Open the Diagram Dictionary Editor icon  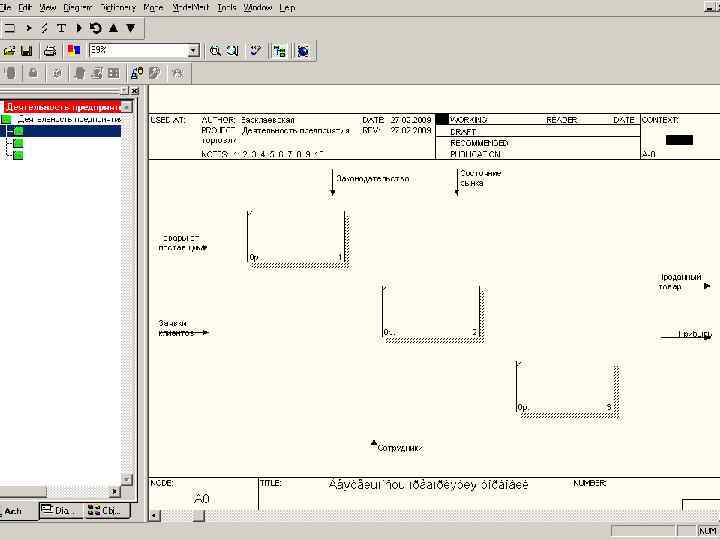point(79,28)
